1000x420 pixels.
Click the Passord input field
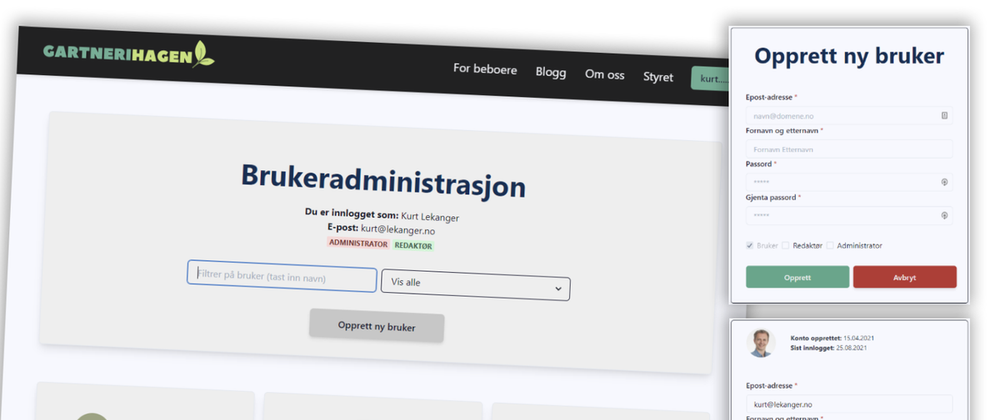tap(849, 182)
